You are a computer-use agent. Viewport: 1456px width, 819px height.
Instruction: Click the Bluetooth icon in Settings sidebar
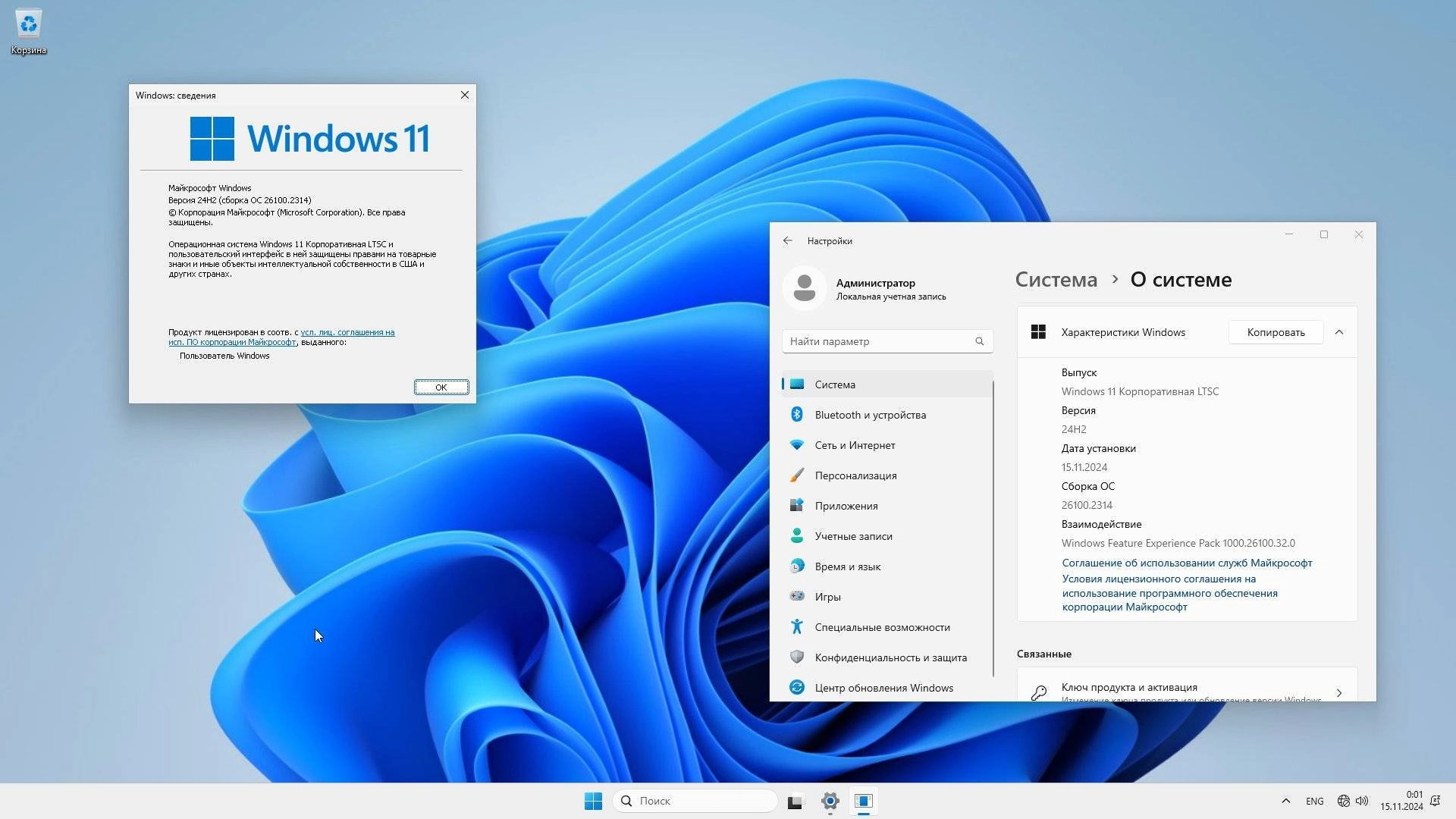pos(796,414)
